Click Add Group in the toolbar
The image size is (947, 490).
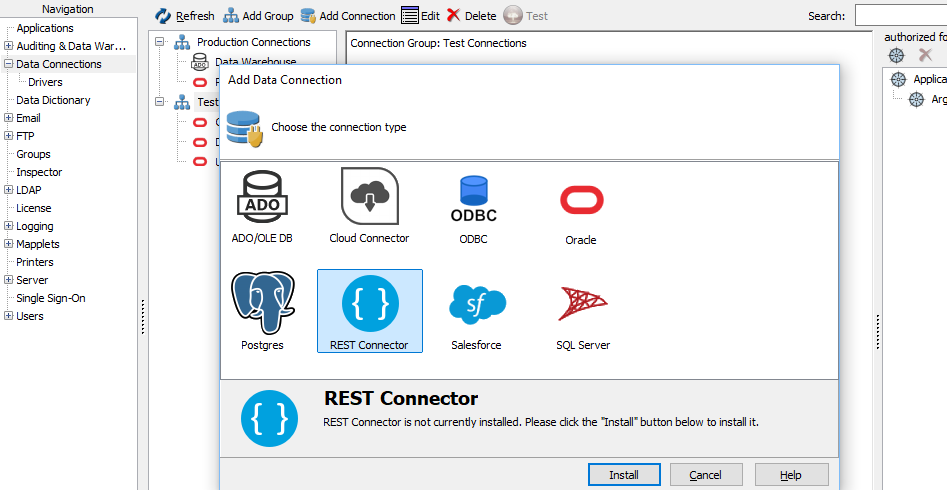pyautogui.click(x=258, y=16)
